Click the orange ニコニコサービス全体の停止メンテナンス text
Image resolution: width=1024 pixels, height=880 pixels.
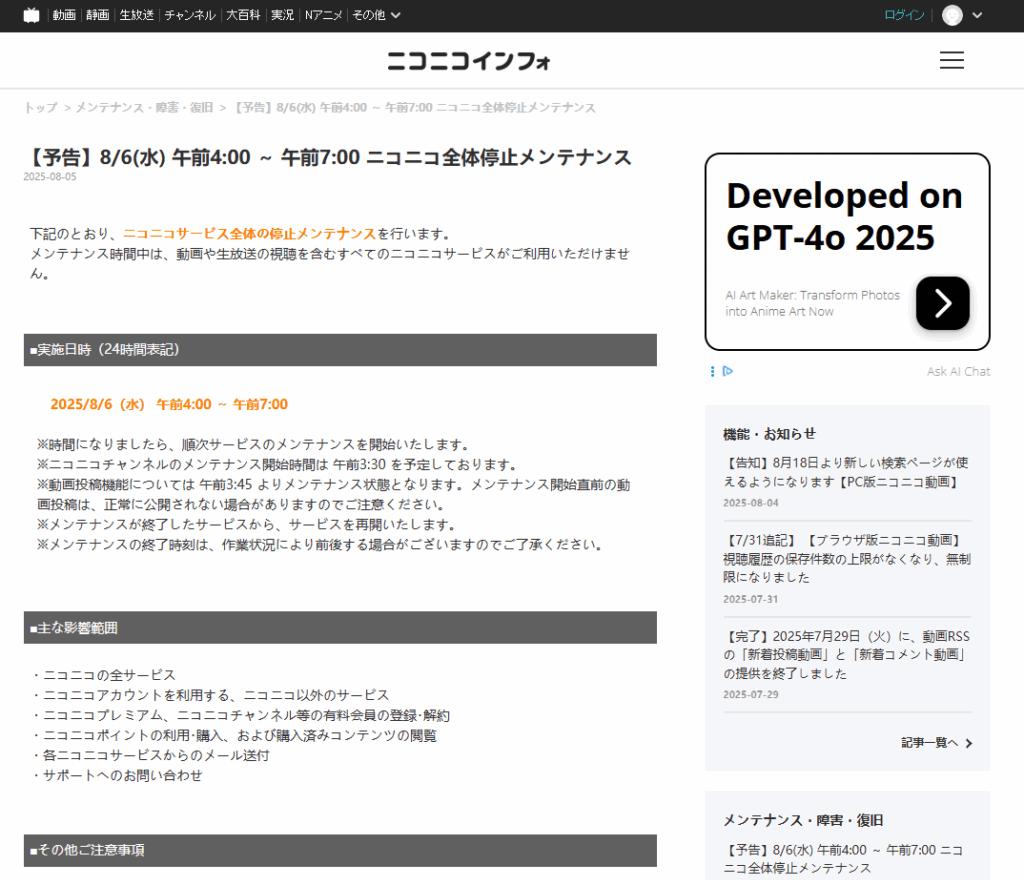click(249, 234)
